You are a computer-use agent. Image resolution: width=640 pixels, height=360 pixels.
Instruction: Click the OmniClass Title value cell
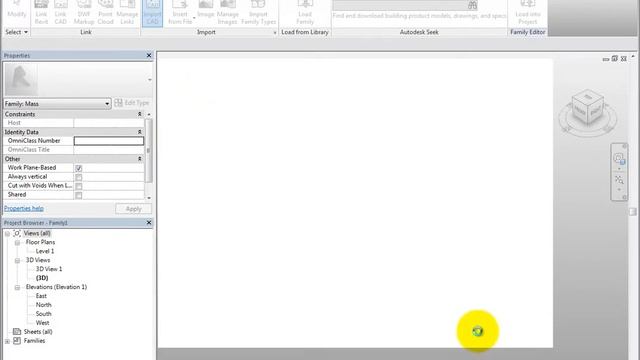(109, 150)
